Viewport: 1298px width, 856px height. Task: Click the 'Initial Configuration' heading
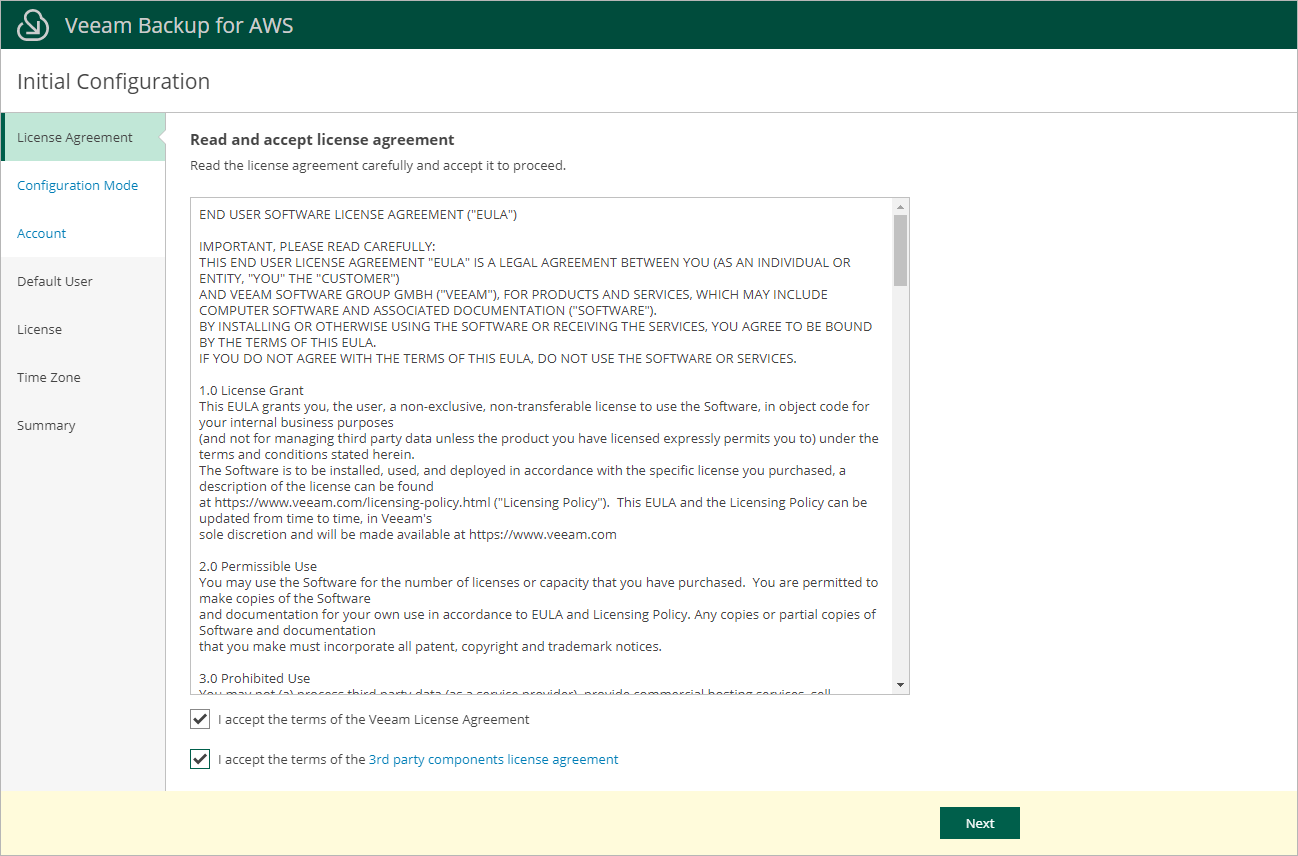coord(114,81)
